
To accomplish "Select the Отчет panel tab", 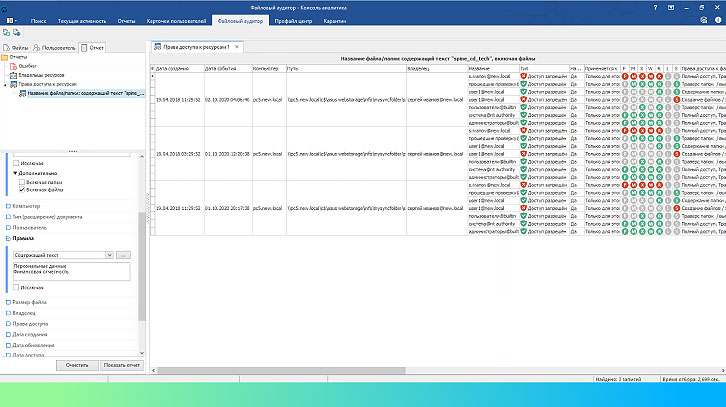I will (x=92, y=48).
